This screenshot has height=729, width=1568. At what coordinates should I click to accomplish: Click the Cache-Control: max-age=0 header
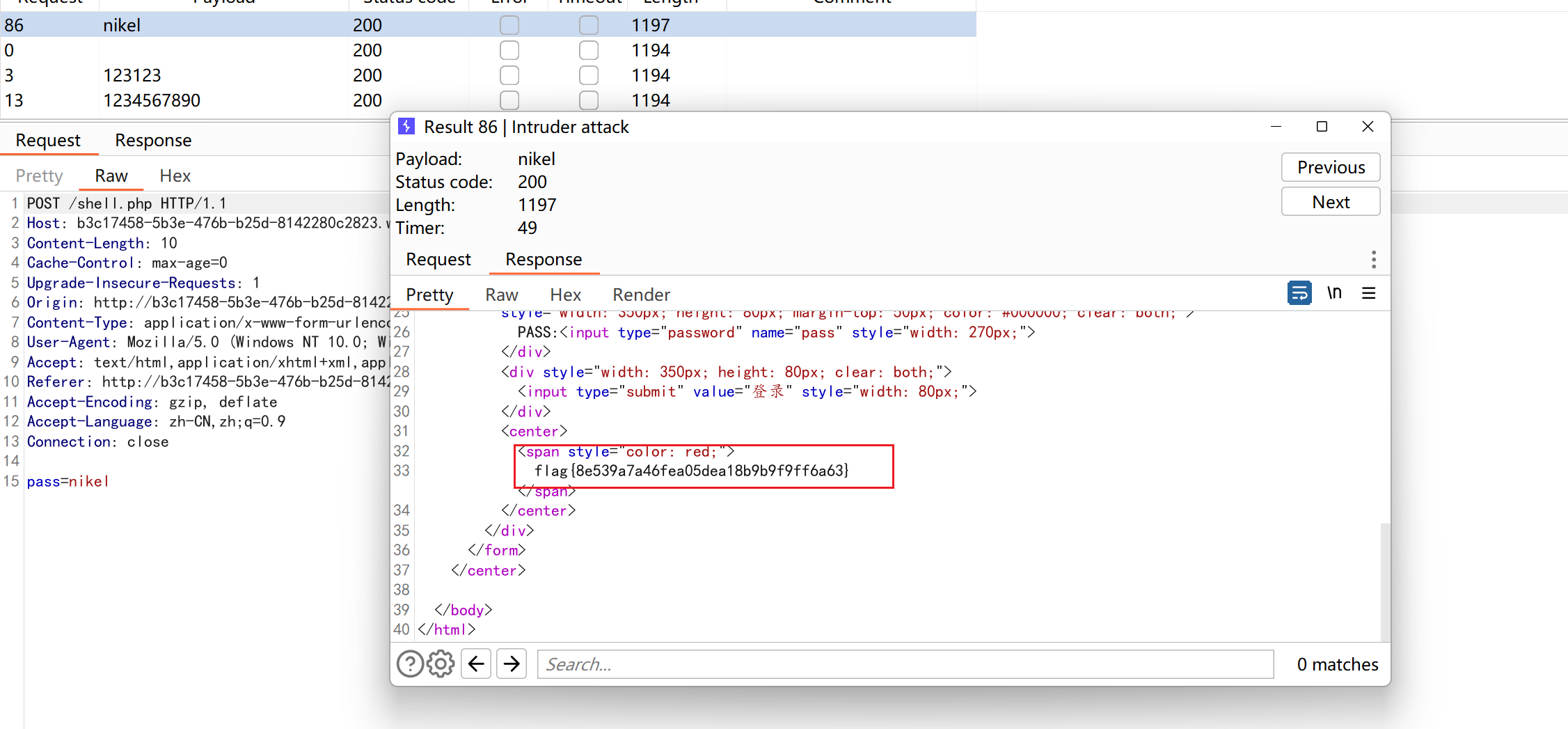coord(127,262)
